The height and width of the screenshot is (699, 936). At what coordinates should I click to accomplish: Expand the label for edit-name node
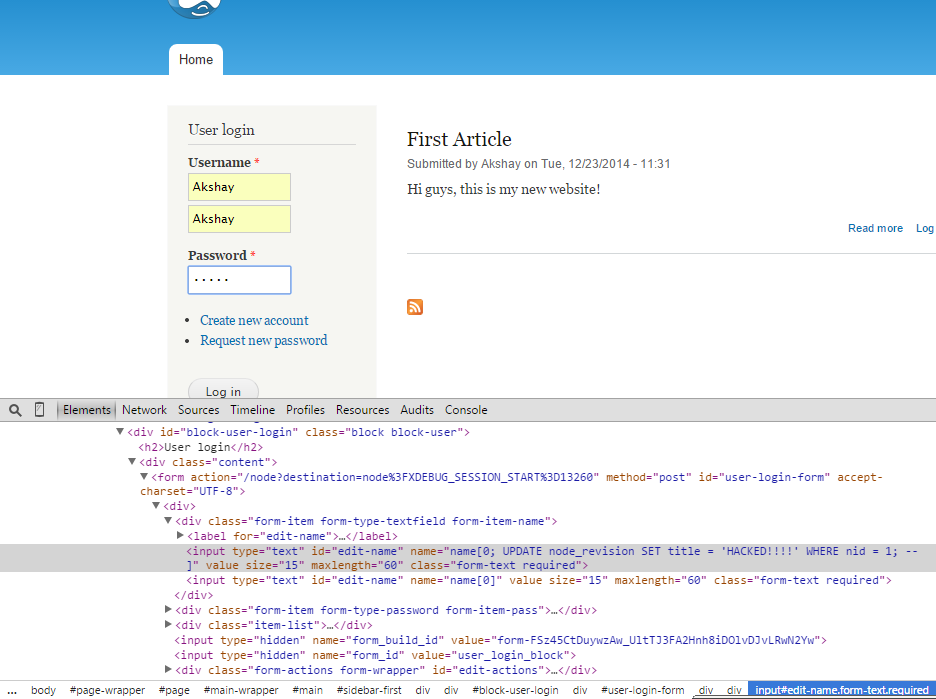click(180, 536)
